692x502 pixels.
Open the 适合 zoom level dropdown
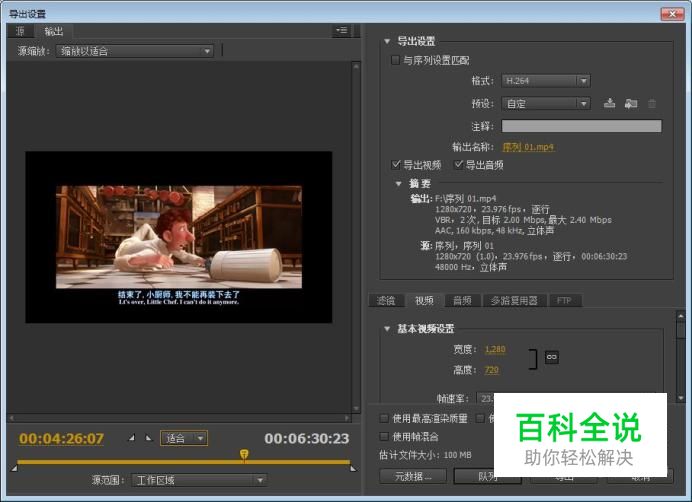pyautogui.click(x=184, y=438)
